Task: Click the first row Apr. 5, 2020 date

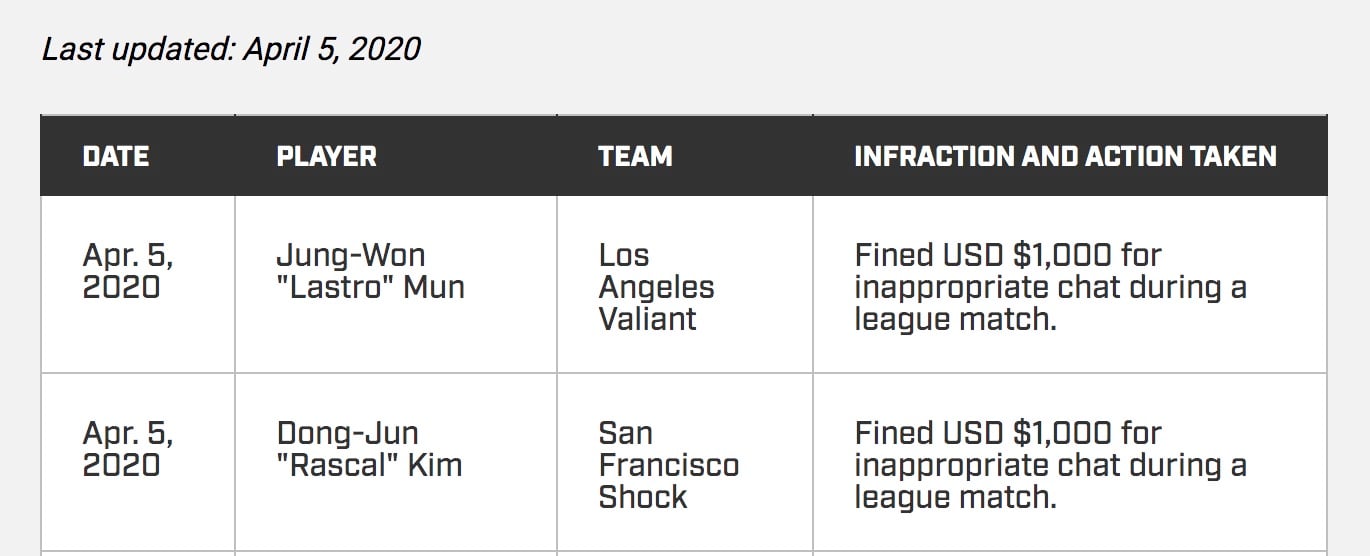Action: (x=127, y=271)
